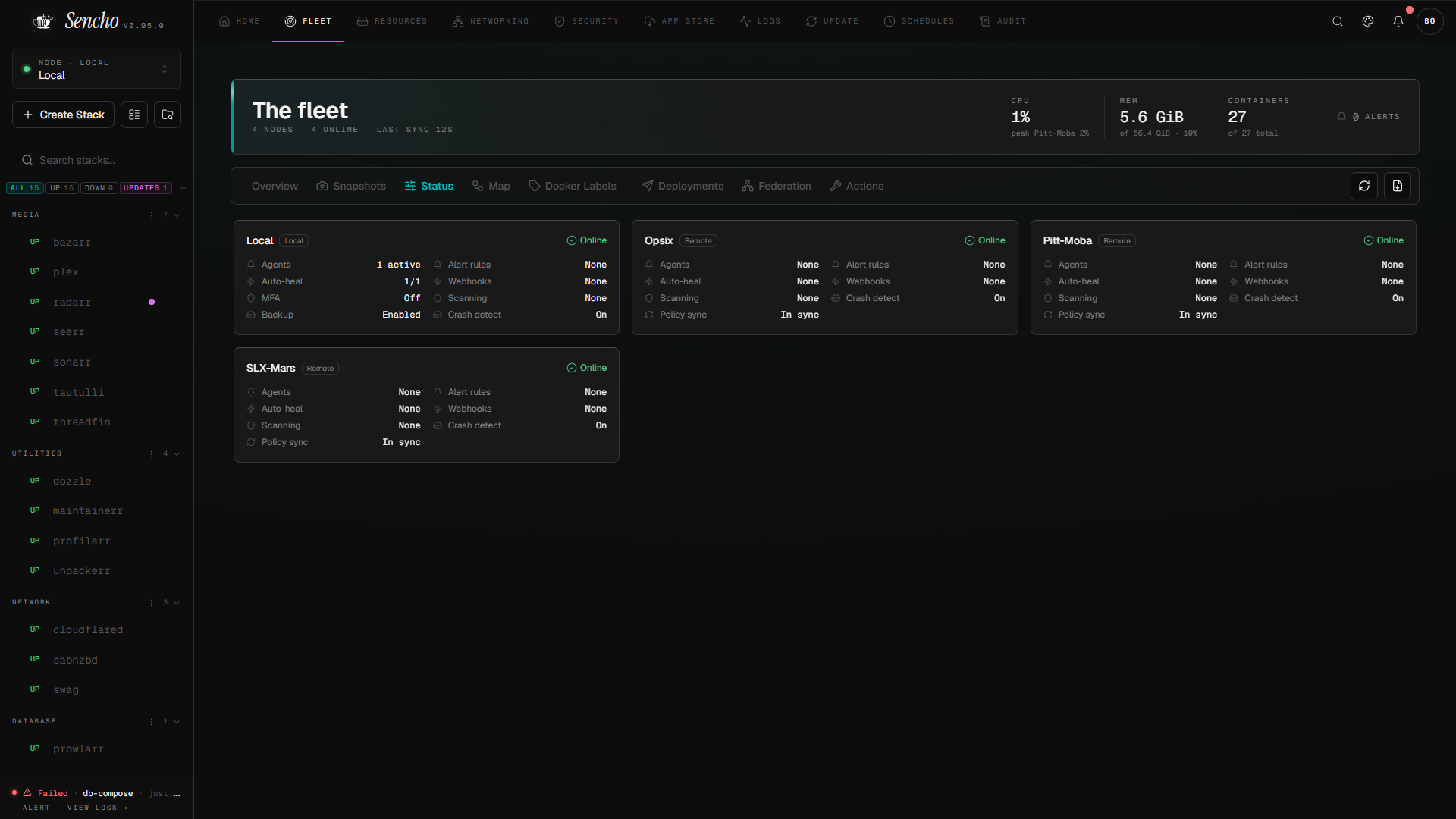Switch to the Federation tab
The height and width of the screenshot is (819, 1456).
777,186
